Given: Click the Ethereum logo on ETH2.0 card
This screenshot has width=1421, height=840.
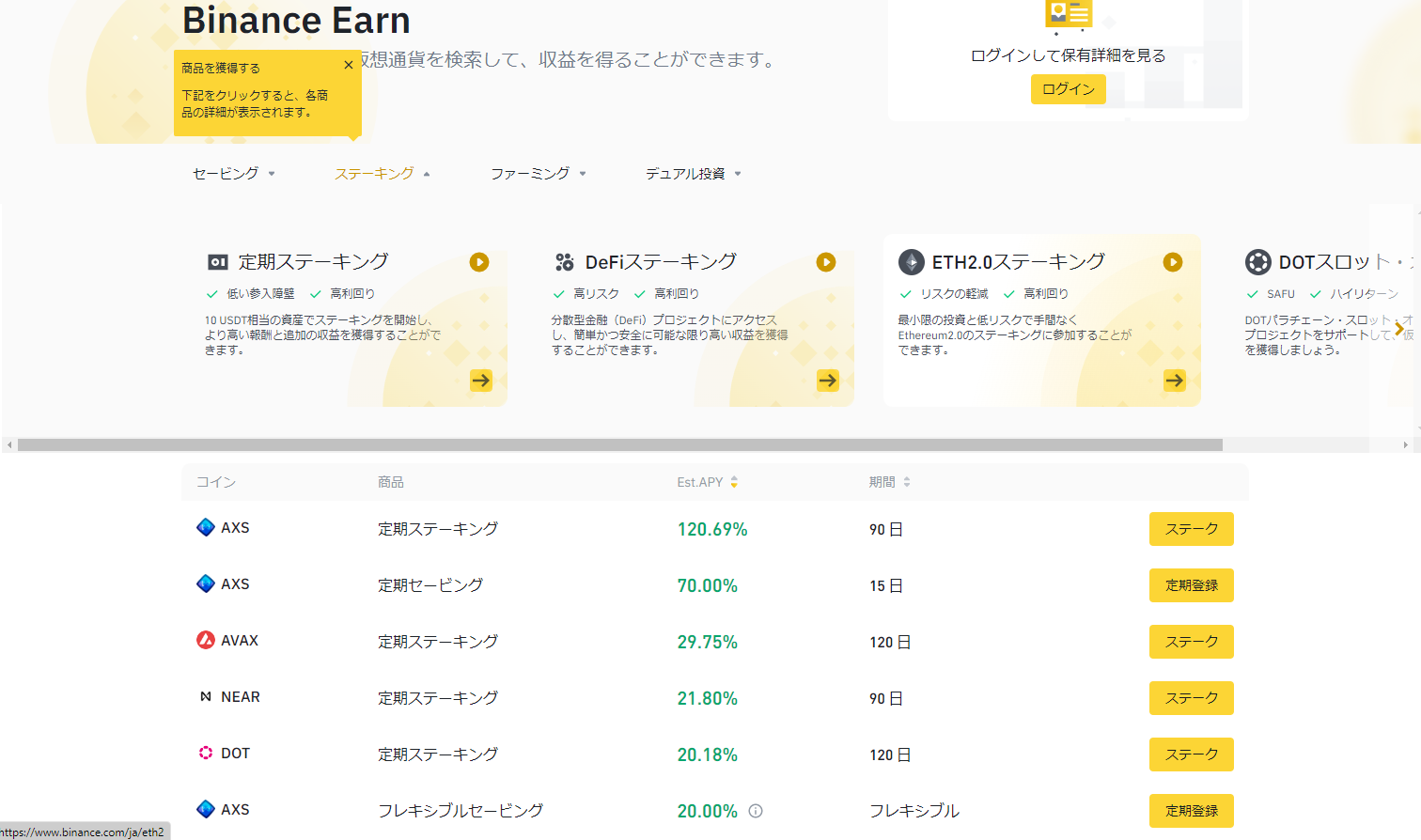Looking at the screenshot, I should pyautogui.click(x=911, y=262).
